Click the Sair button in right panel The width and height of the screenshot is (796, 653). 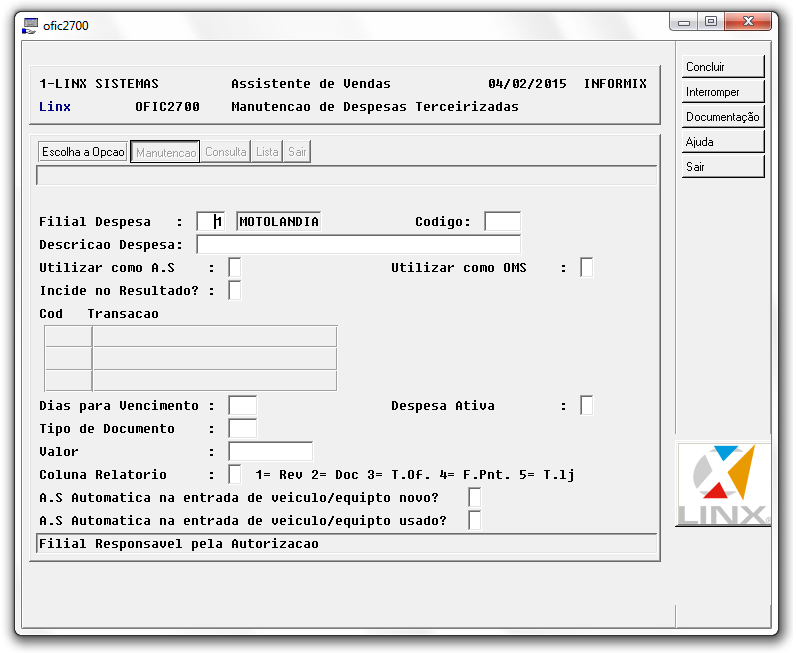tap(722, 167)
